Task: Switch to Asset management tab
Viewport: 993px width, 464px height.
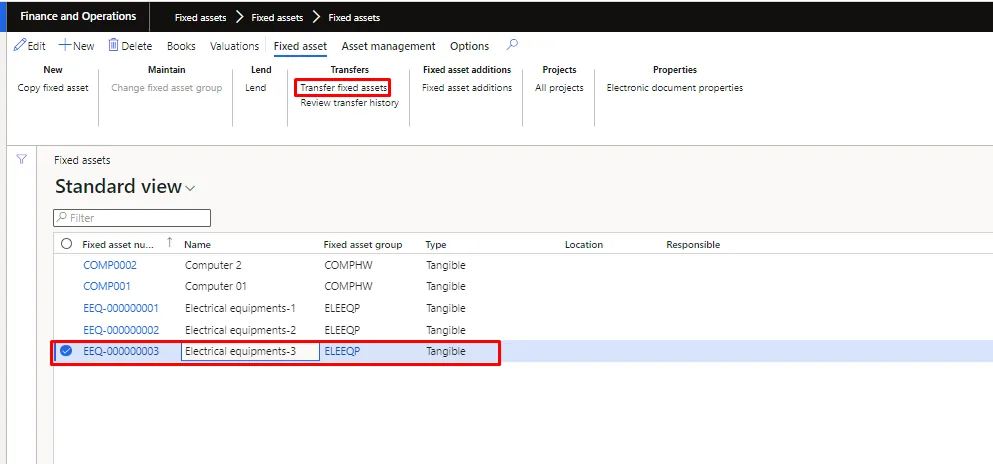Action: pos(388,46)
